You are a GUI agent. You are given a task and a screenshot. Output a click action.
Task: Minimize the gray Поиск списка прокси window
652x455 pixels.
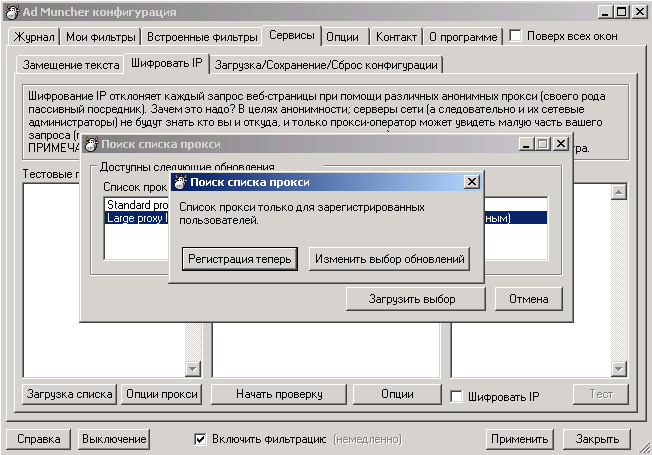526,144
